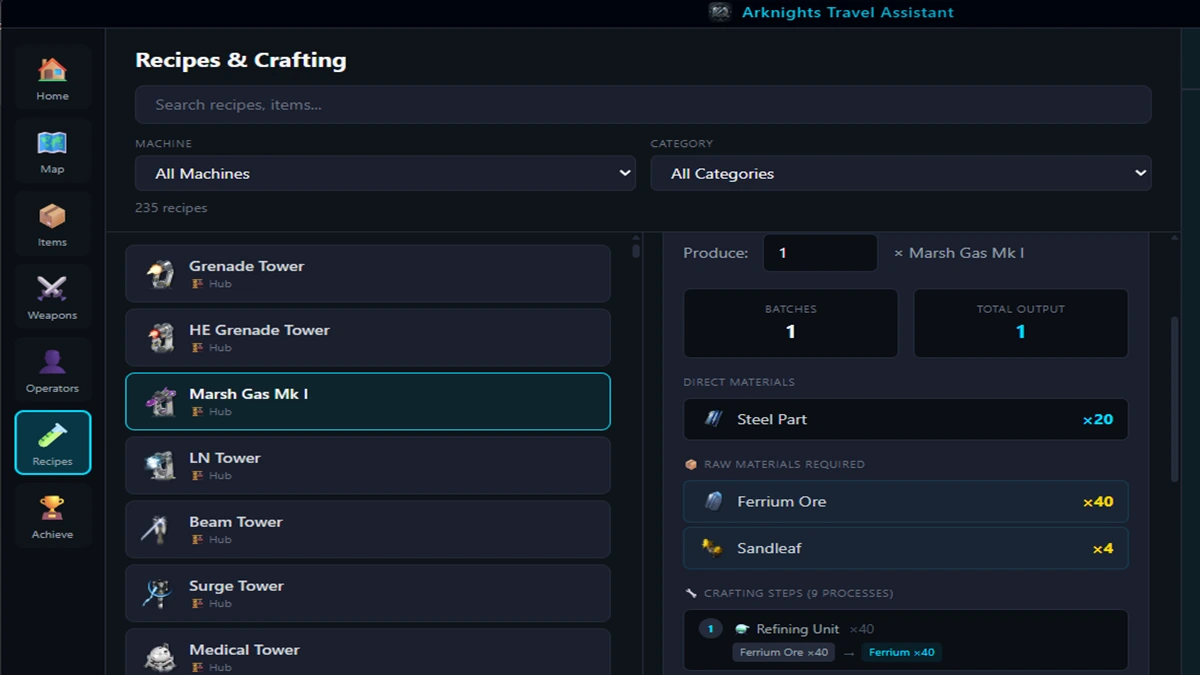Click the Crafting Steps wrench icon
Viewport: 1200px width, 675px height.
[x=691, y=593]
